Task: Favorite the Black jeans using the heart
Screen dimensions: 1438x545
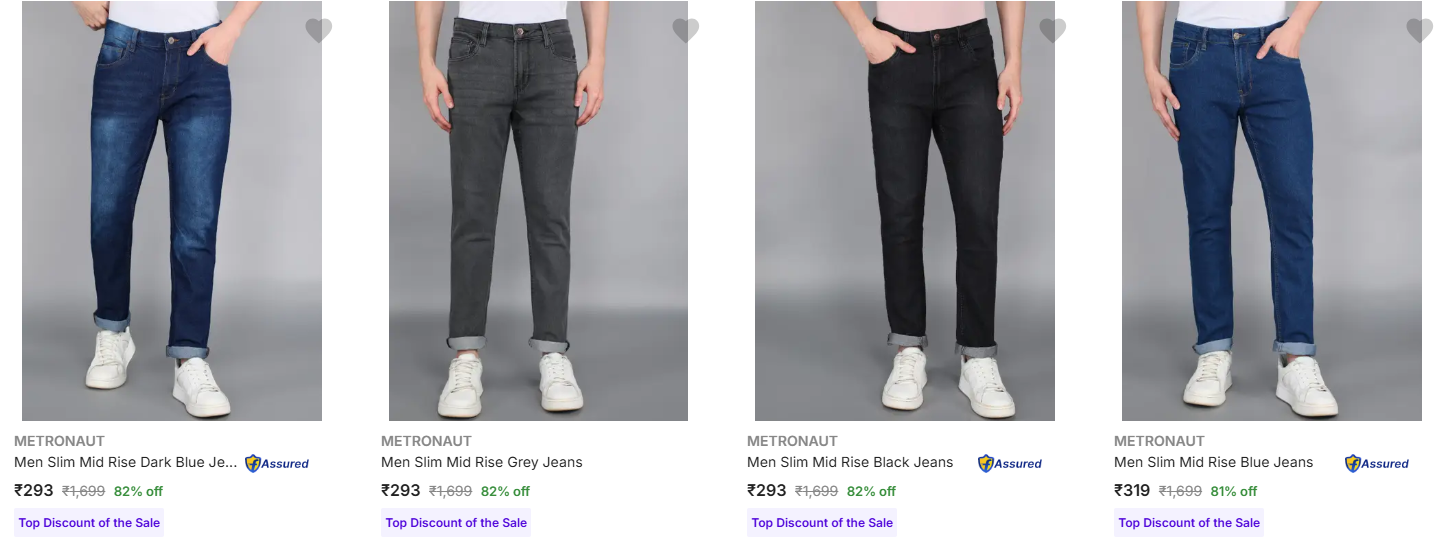Action: 1052,30
